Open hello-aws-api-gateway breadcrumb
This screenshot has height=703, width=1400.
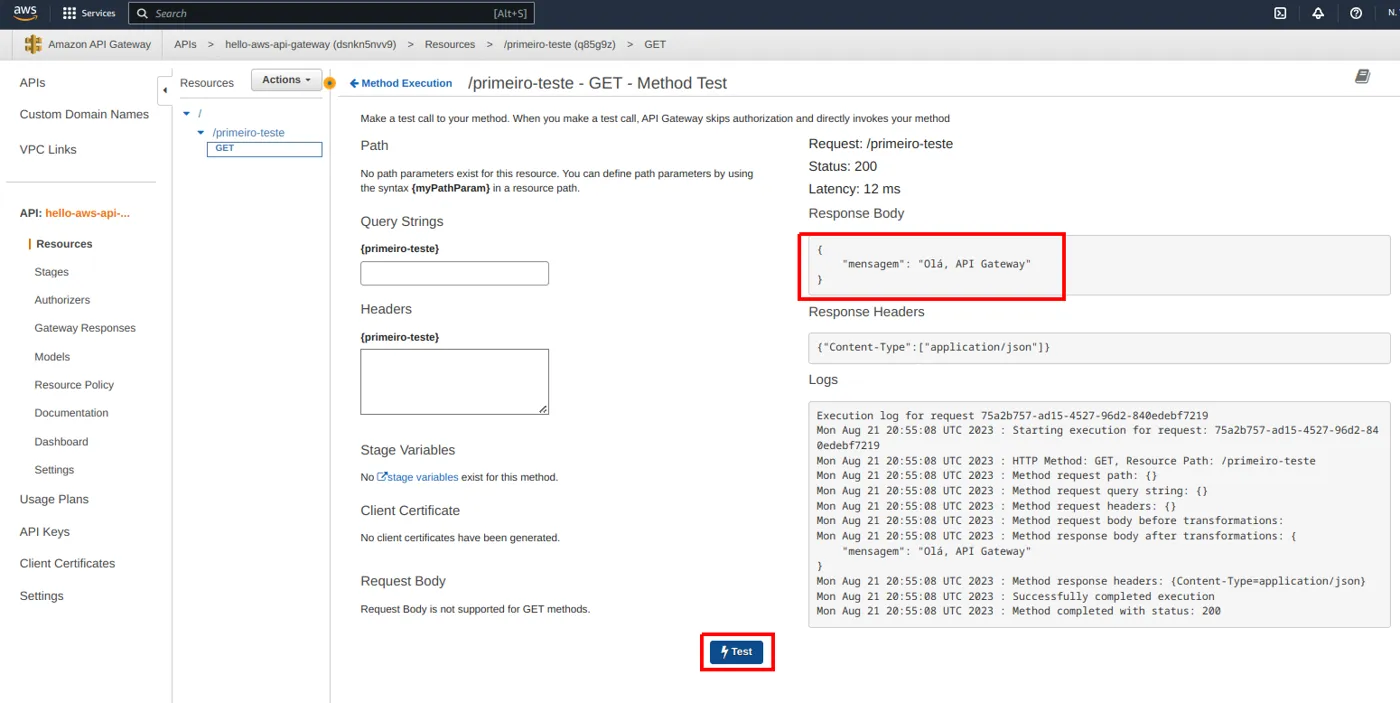pyautogui.click(x=311, y=44)
